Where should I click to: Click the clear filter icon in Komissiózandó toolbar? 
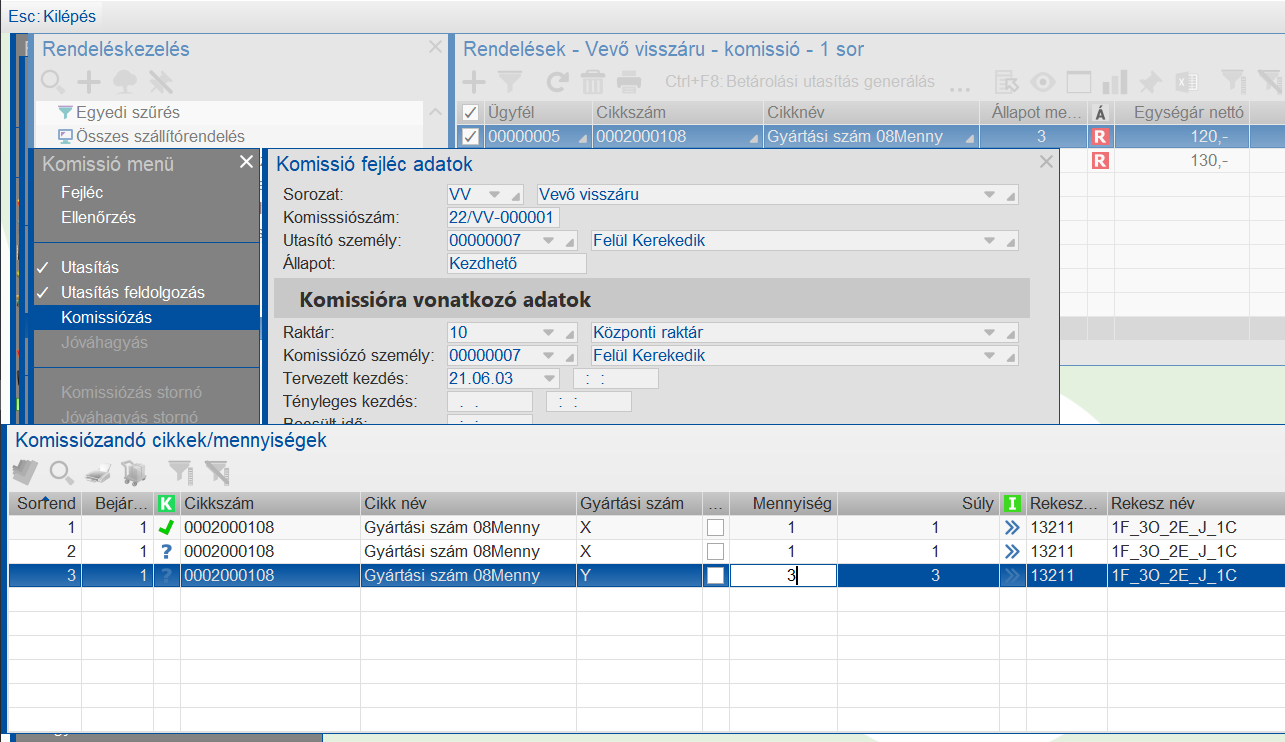tap(215, 472)
